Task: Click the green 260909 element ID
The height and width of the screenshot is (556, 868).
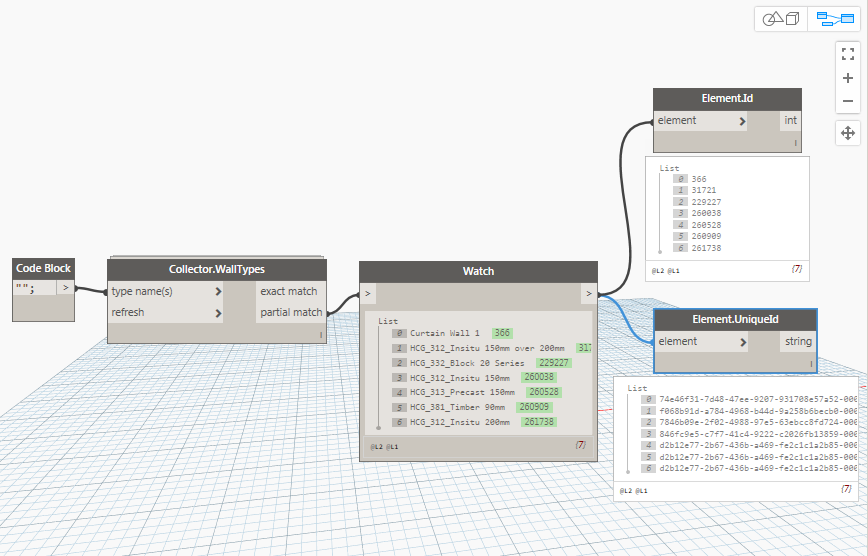Action: pos(534,407)
